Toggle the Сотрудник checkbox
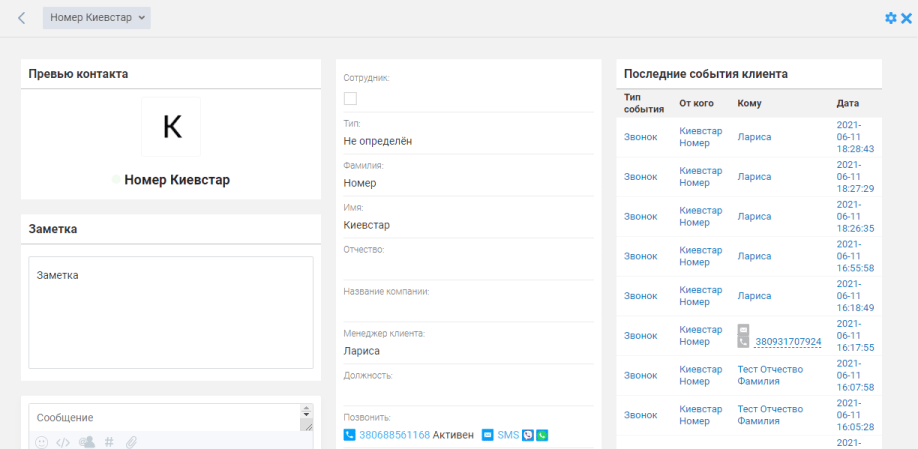Screen dimensions: 918x449 (350, 98)
